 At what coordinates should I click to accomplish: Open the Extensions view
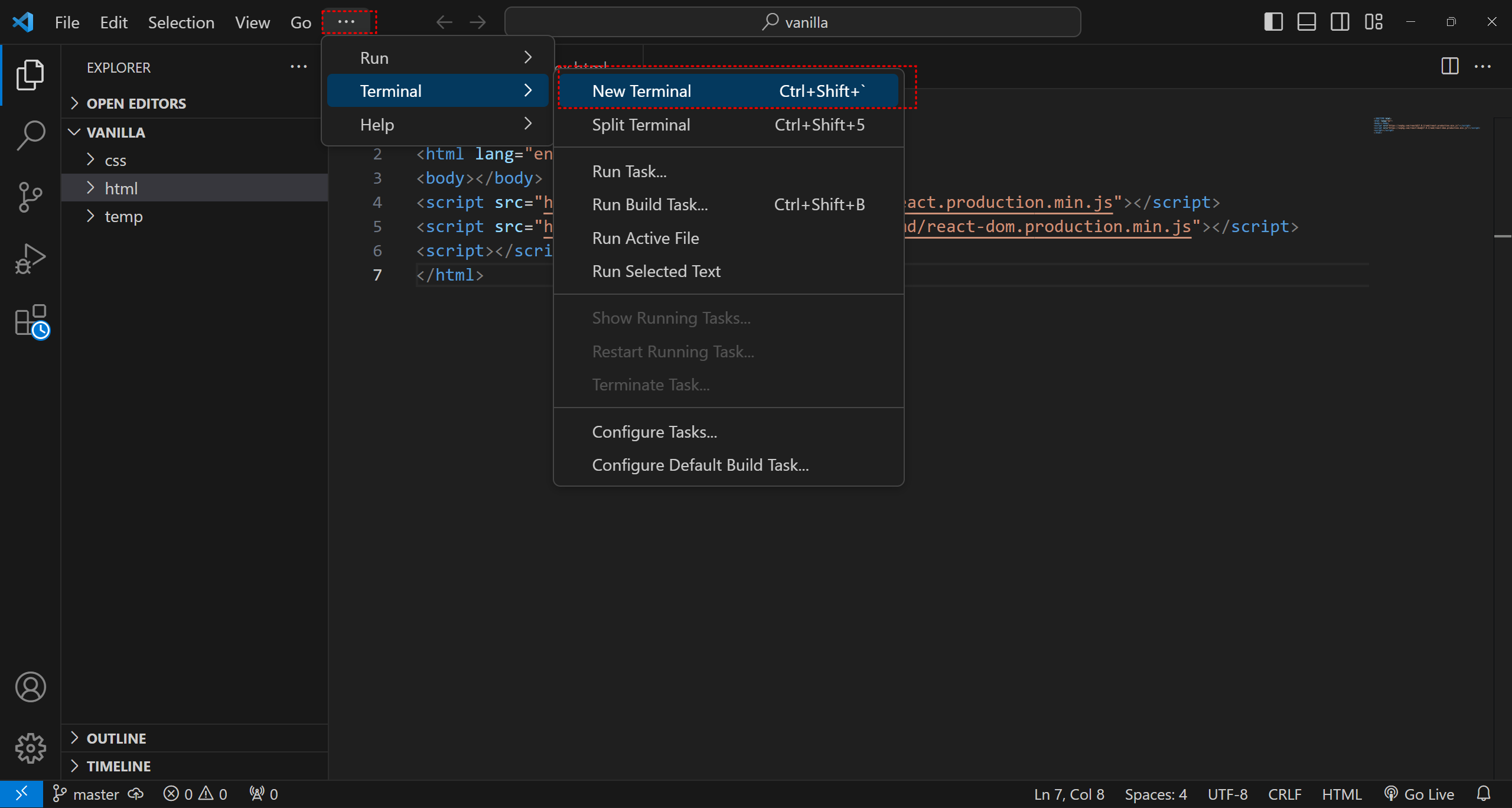coord(32,322)
